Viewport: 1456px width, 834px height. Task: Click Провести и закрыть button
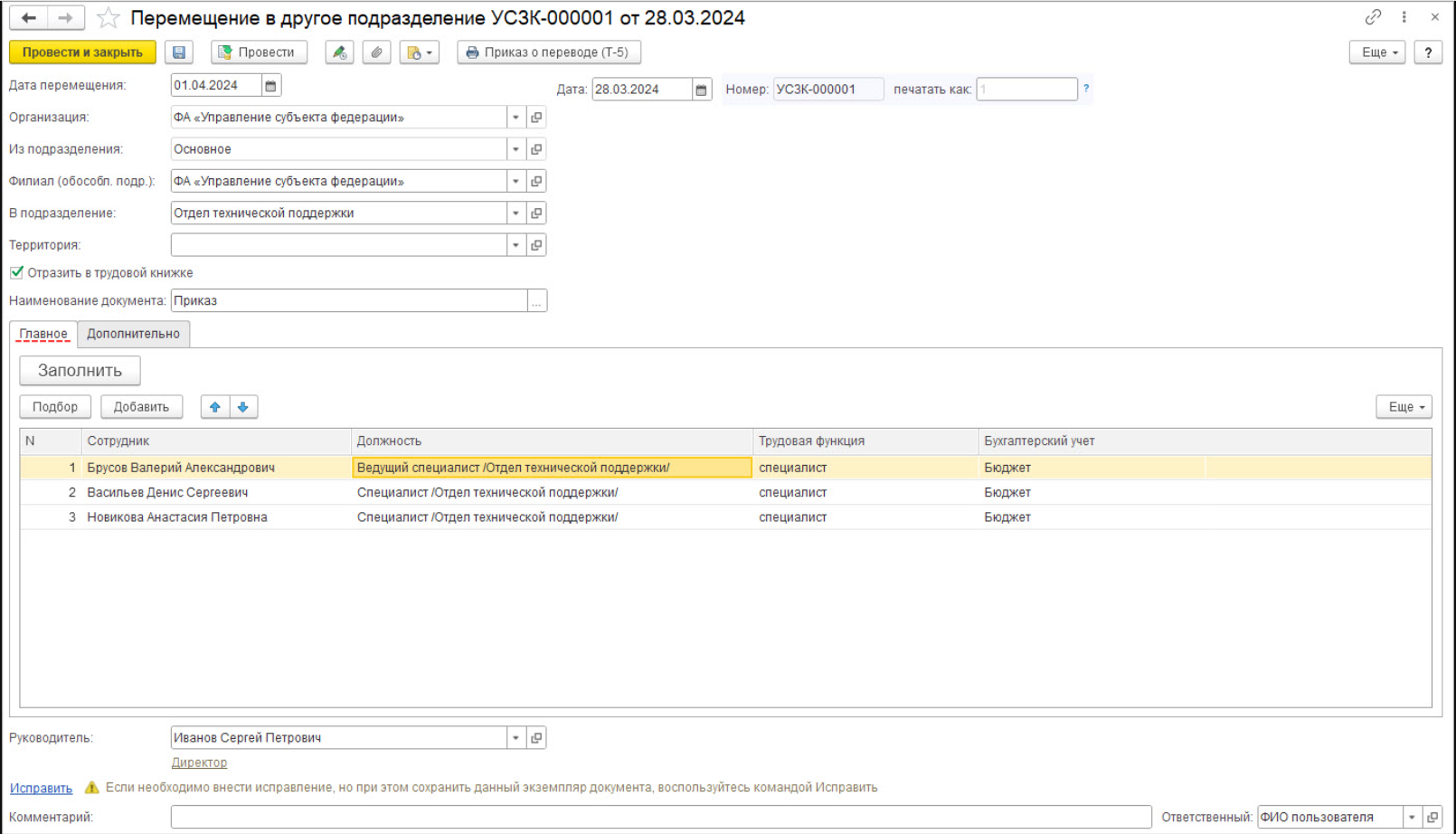pos(82,52)
